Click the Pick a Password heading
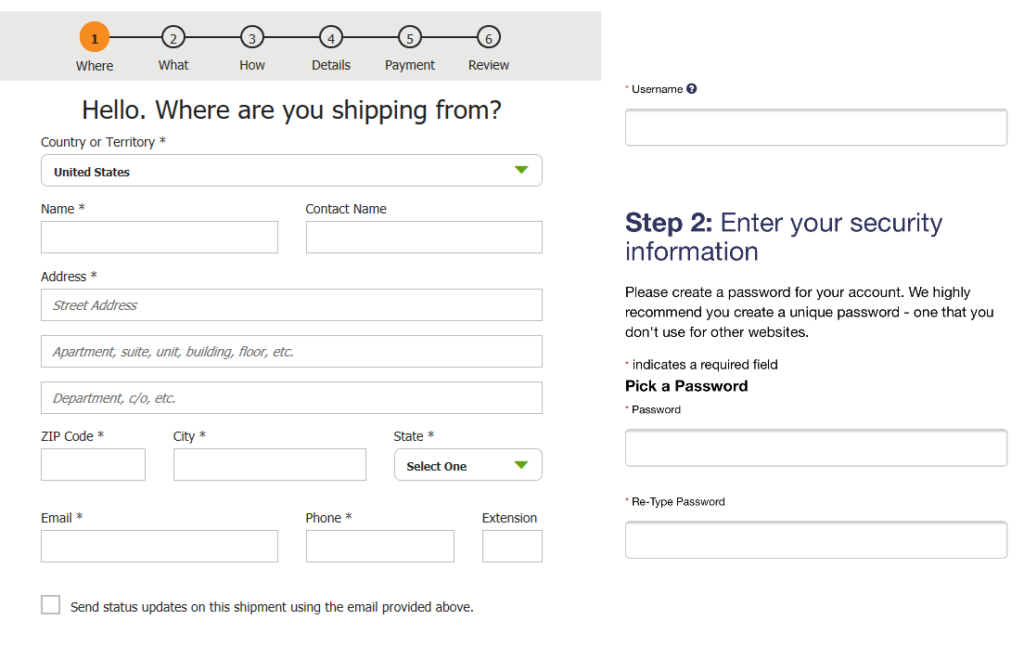Viewport: 1024px width, 646px height. click(686, 385)
